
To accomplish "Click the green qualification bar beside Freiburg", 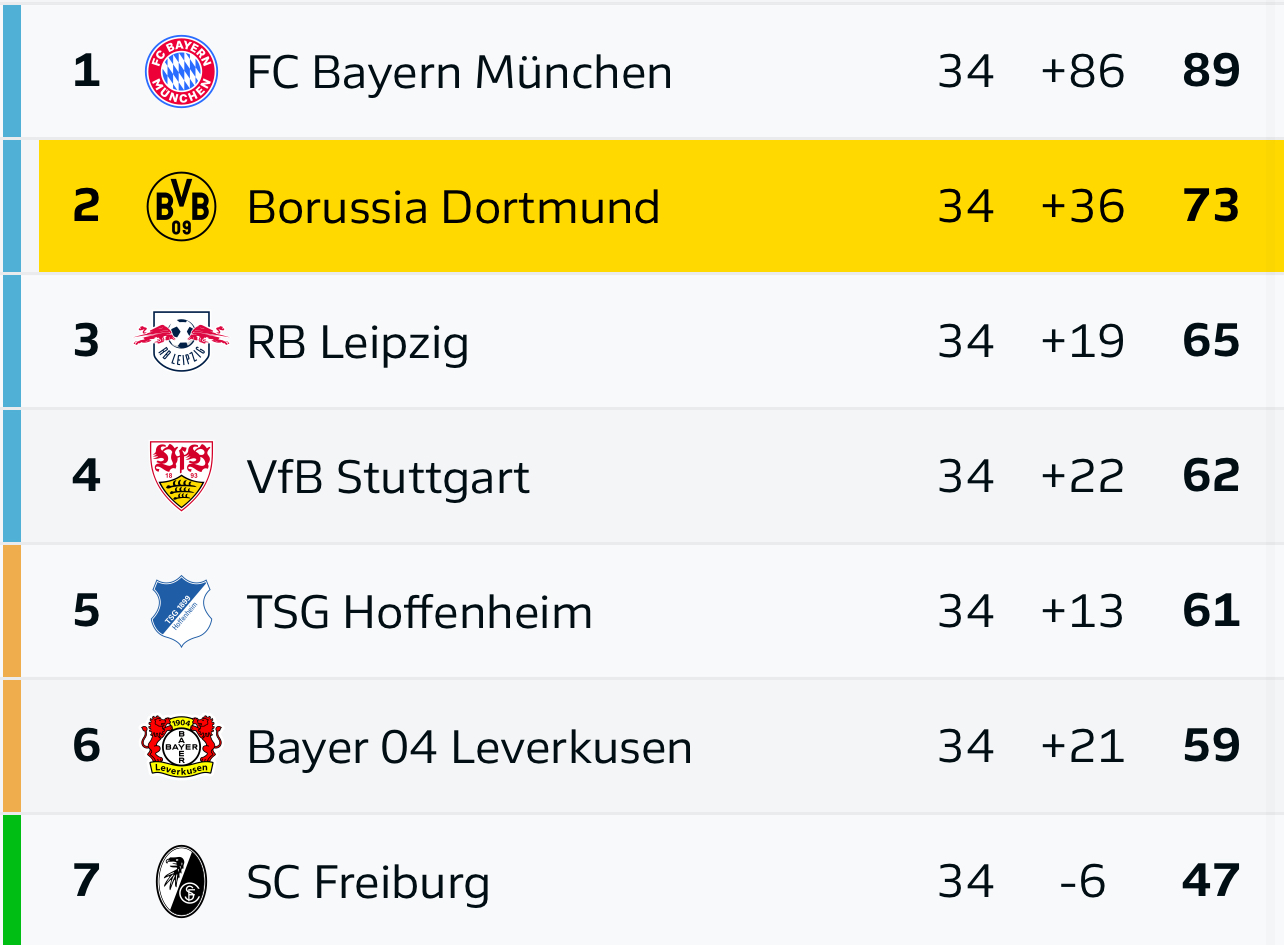I will [11, 880].
